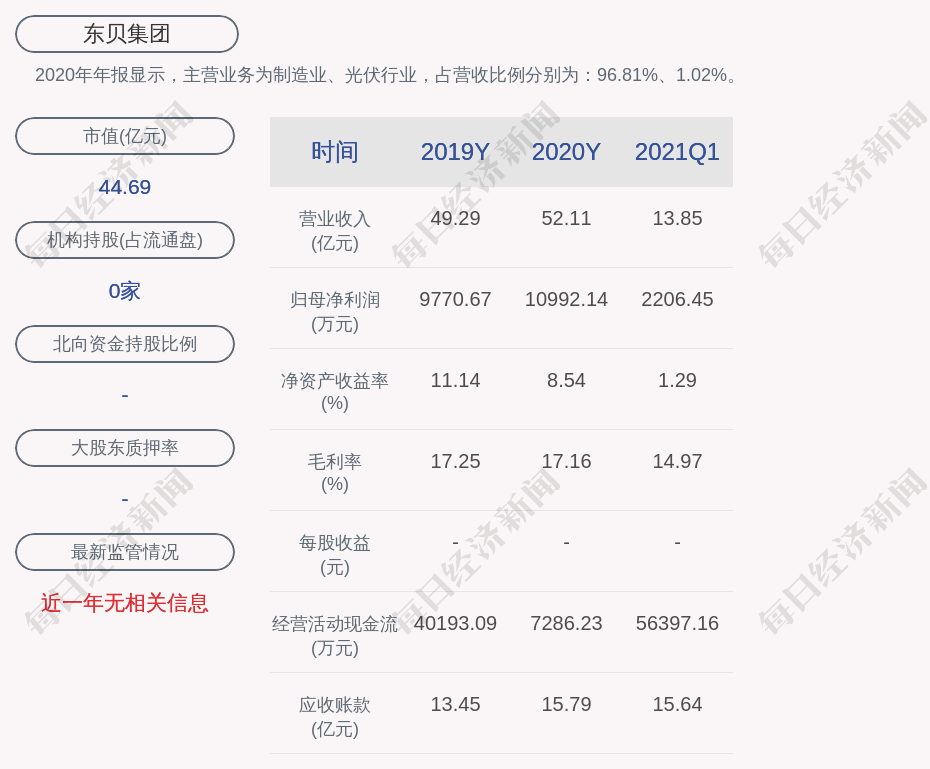Select the market value 44.69
This screenshot has height=769, width=930.
pos(125,187)
